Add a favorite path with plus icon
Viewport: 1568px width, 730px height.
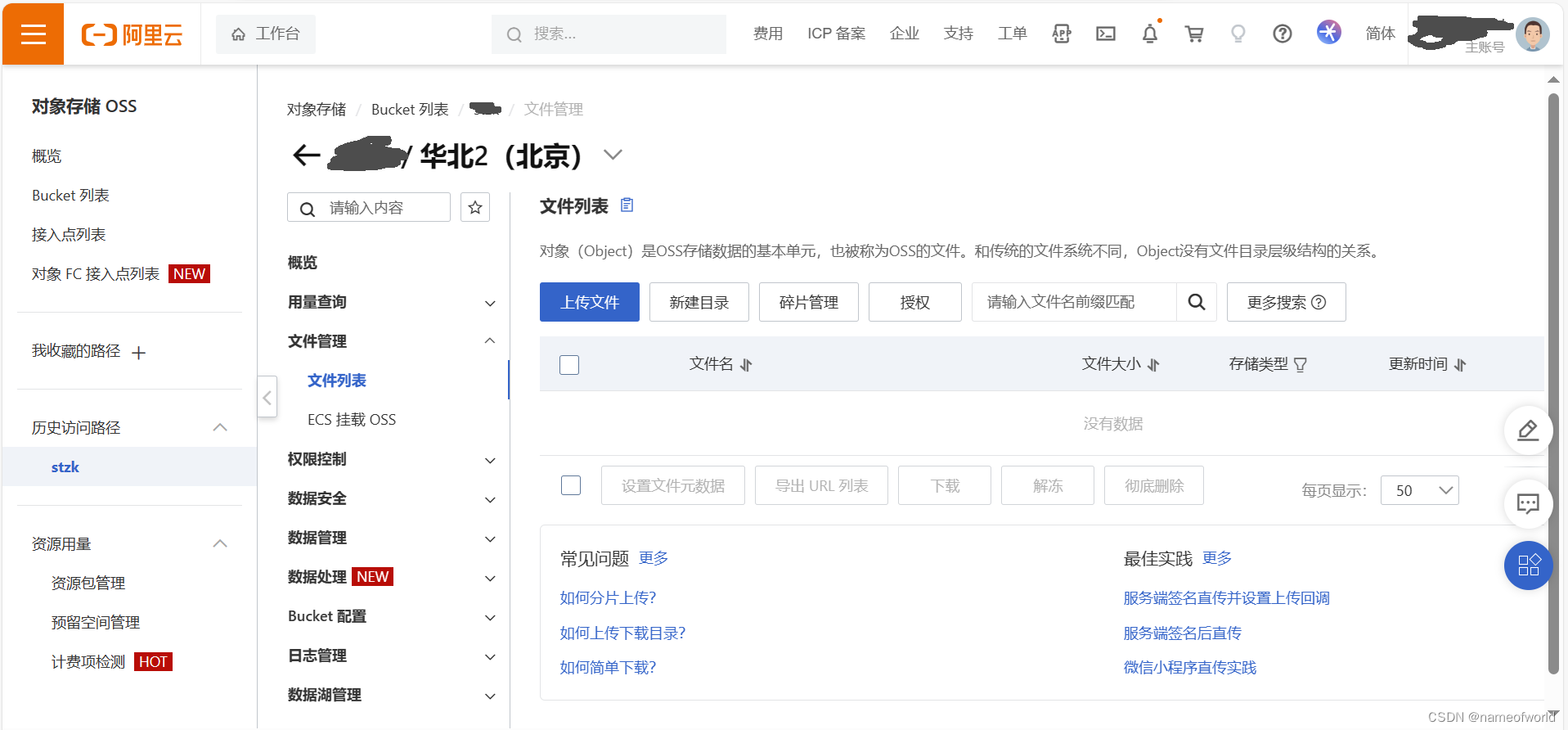pos(139,353)
